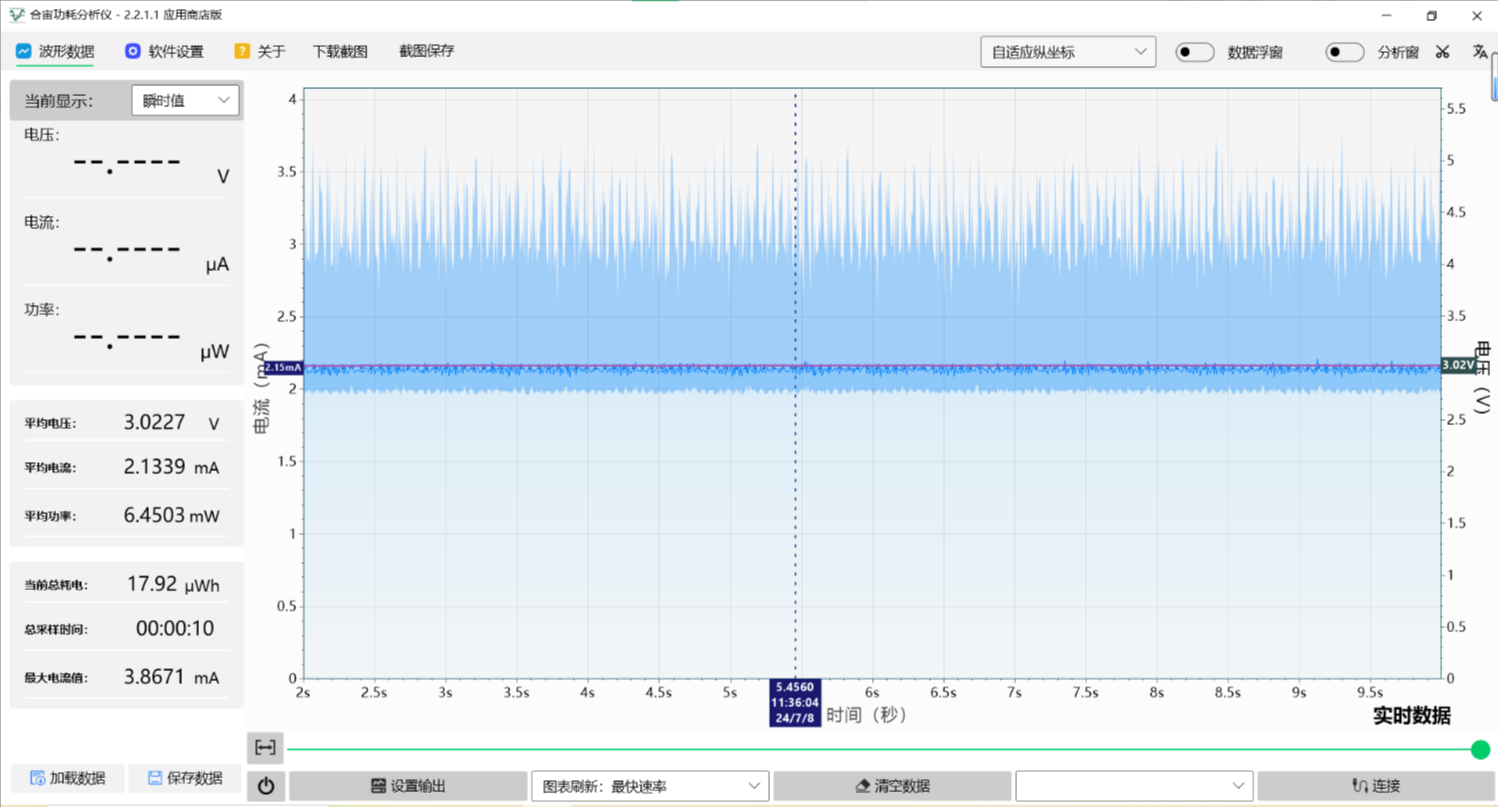Toggle the 分析窗 switch

pyautogui.click(x=1345, y=52)
